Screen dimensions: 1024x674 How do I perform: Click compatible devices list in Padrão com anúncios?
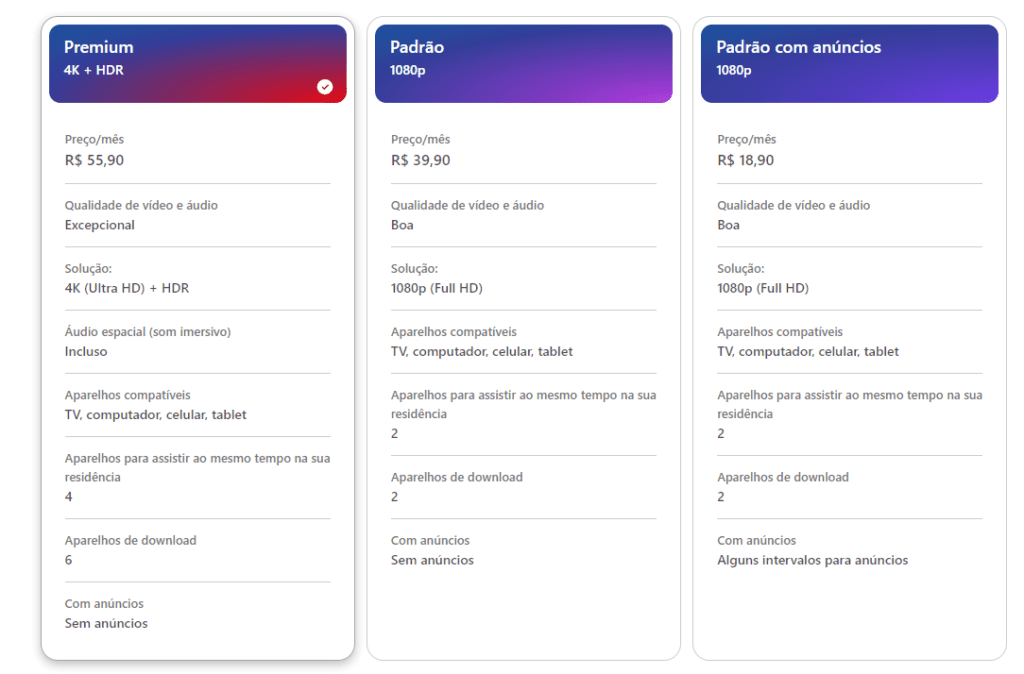[x=808, y=352]
